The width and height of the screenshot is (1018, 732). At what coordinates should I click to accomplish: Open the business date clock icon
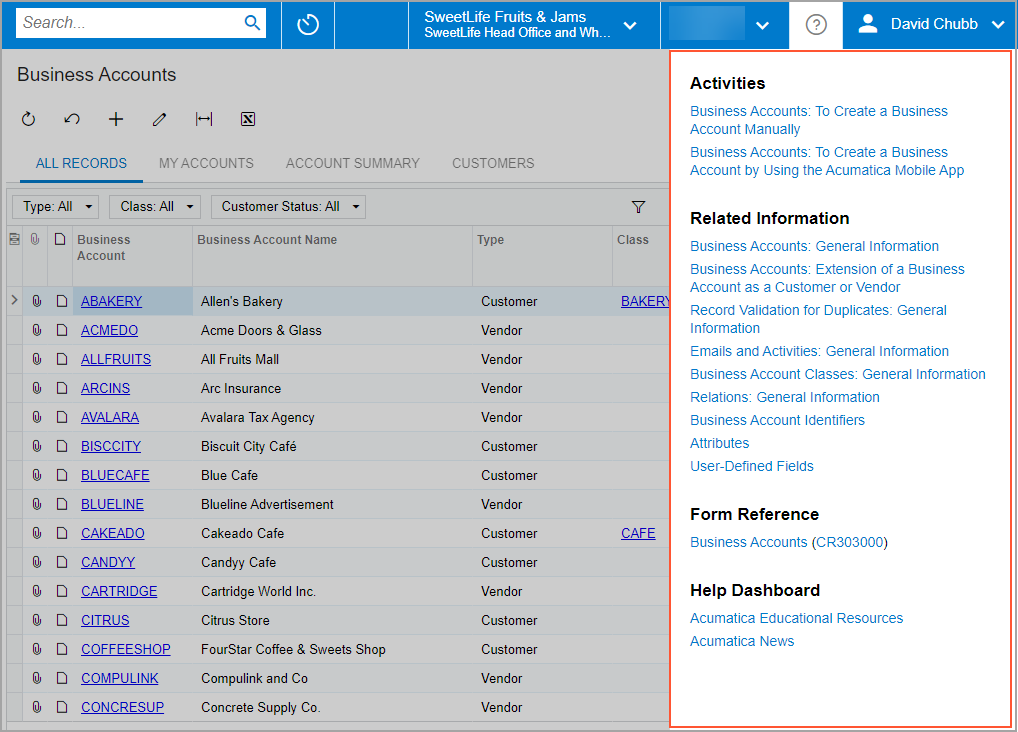click(x=308, y=25)
